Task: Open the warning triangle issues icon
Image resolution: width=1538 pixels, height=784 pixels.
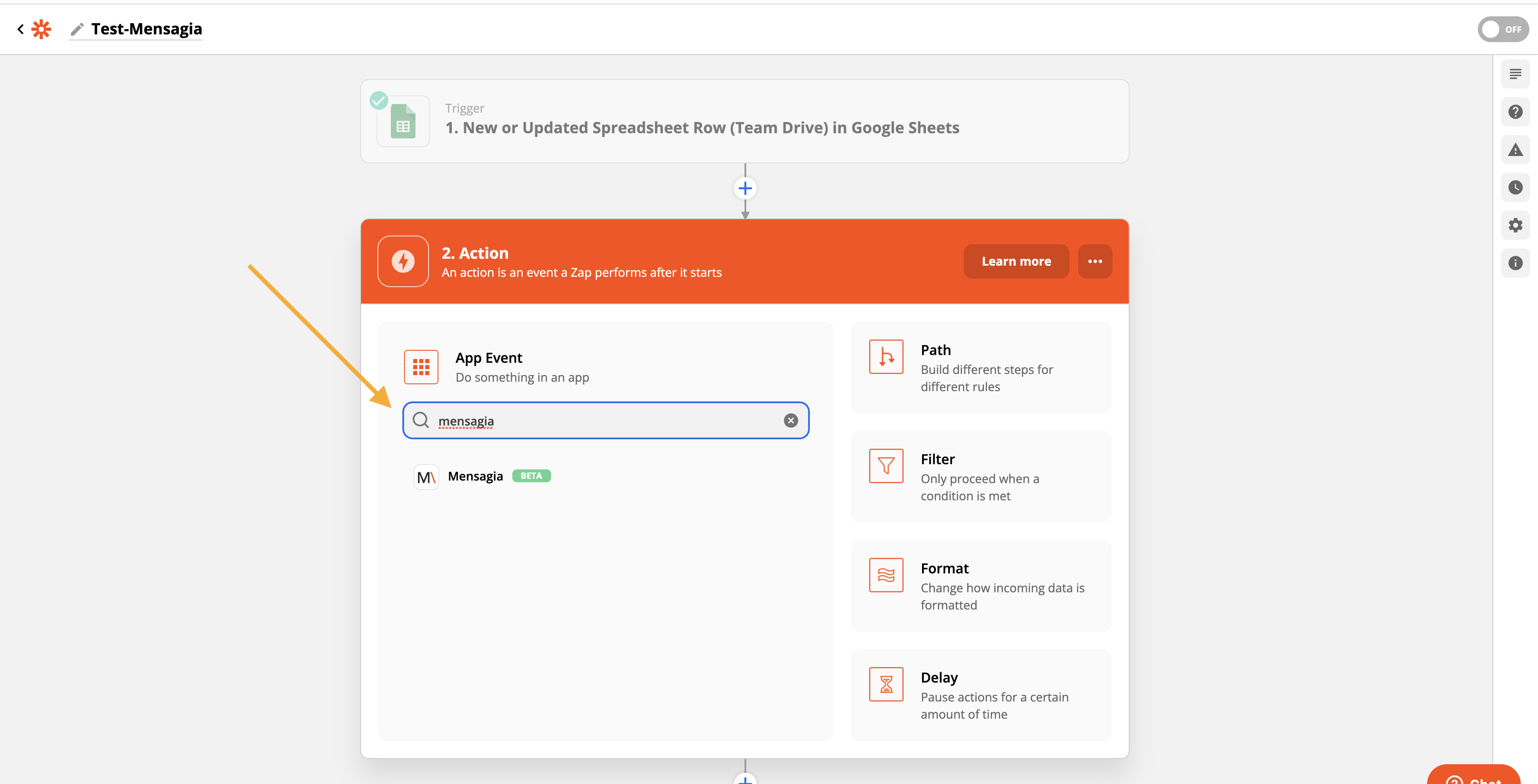Action: pos(1515,150)
